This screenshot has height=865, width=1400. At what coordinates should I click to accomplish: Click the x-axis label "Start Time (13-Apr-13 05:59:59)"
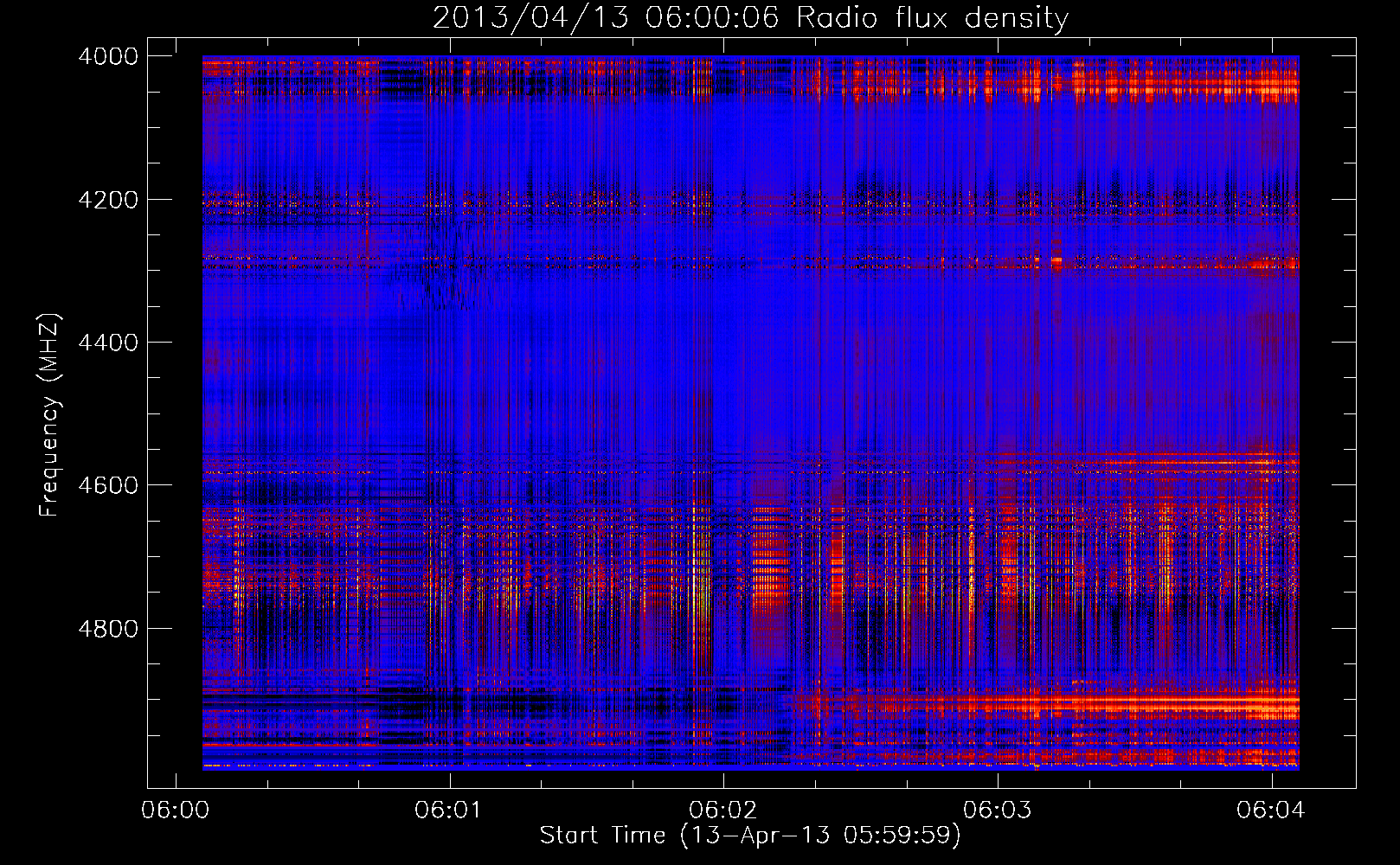(x=750, y=836)
